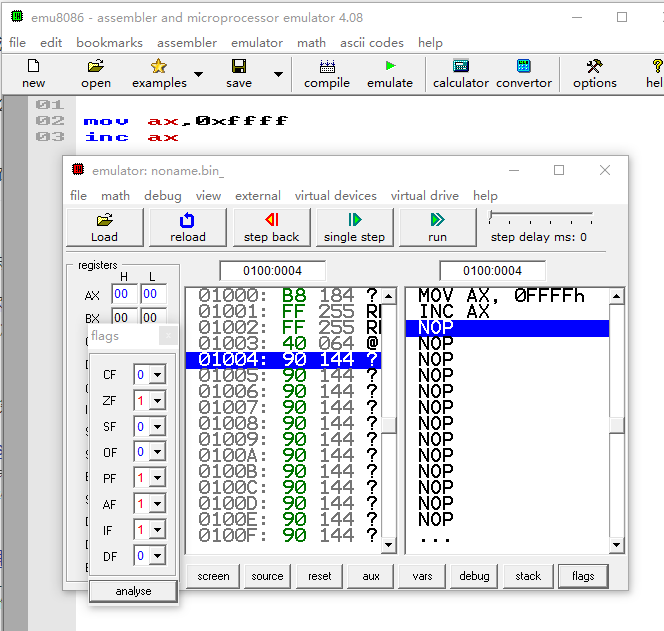Click the analyse button in flags panel

pos(133,591)
